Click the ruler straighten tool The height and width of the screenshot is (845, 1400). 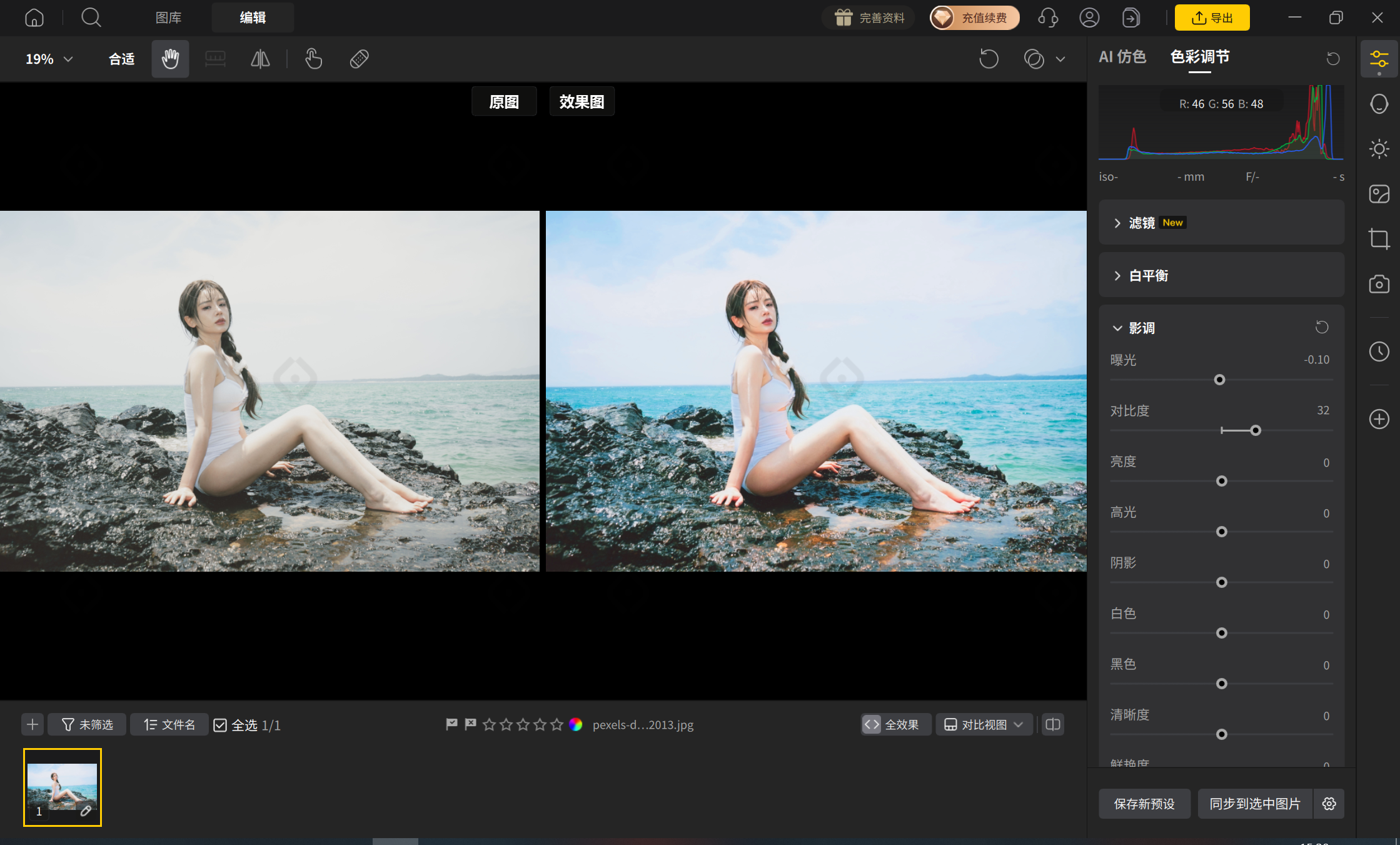coord(215,59)
